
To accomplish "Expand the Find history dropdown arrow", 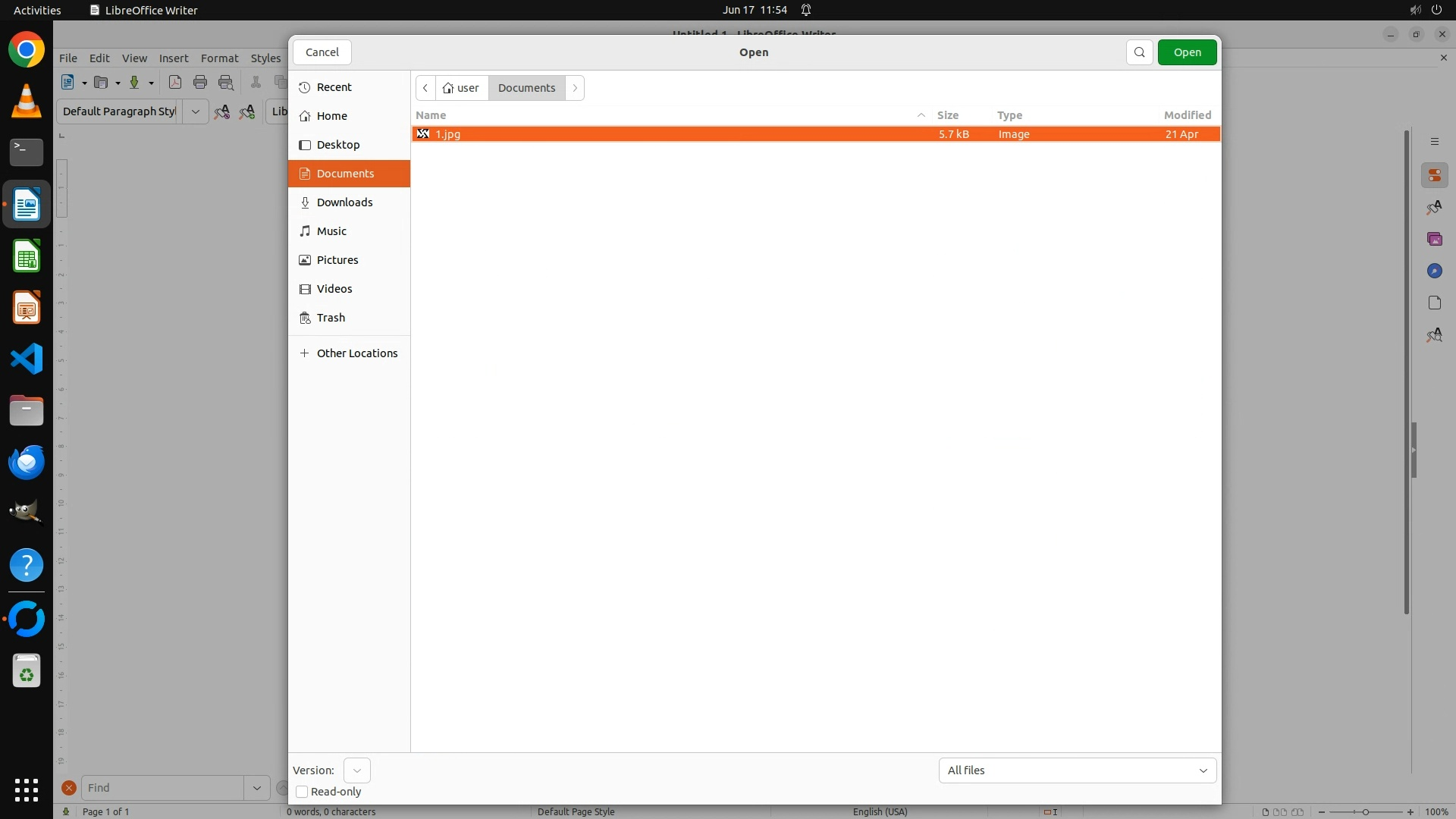I will pos(256,788).
